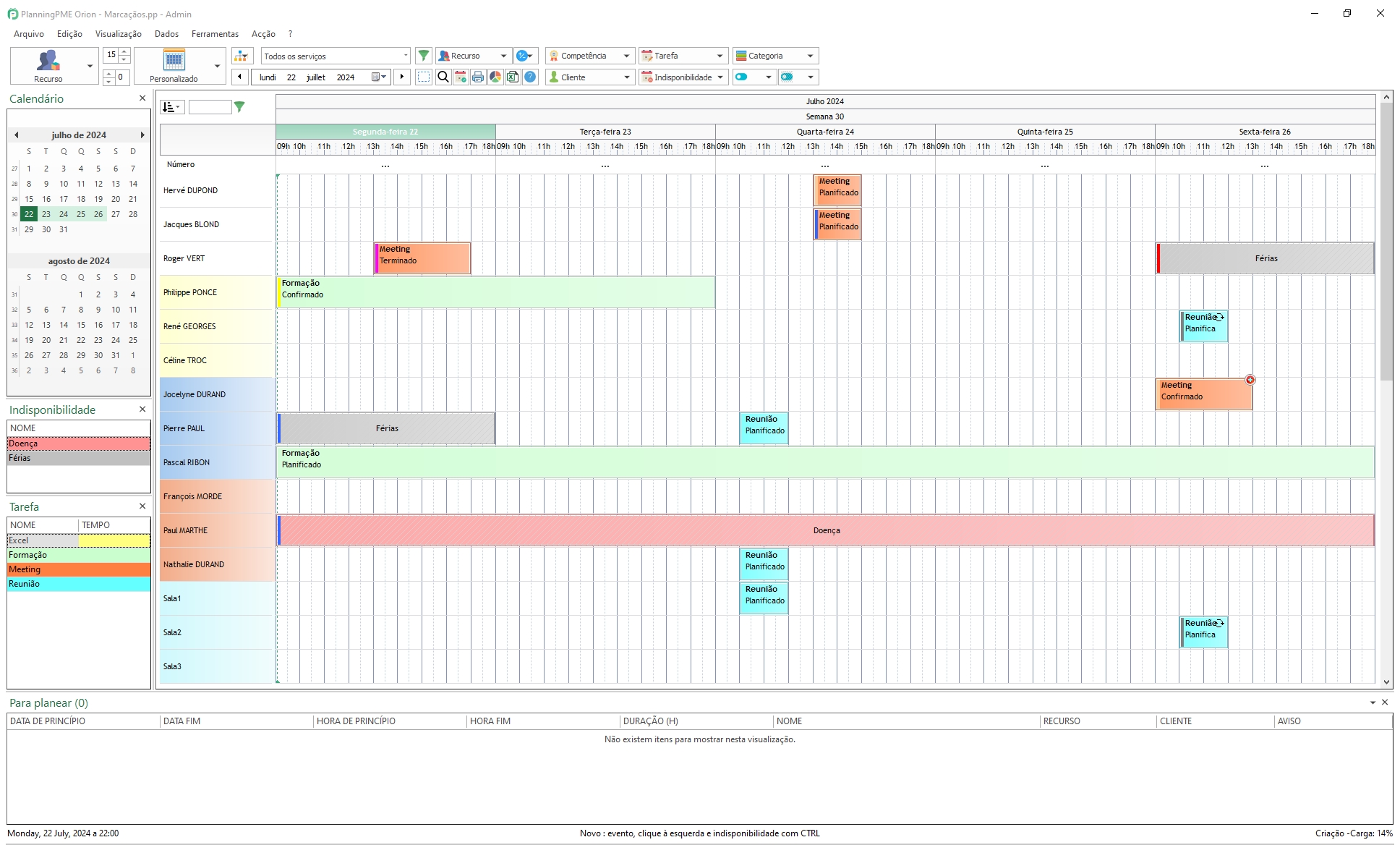Open the ? help menu
The image size is (1400, 845).
click(x=290, y=34)
